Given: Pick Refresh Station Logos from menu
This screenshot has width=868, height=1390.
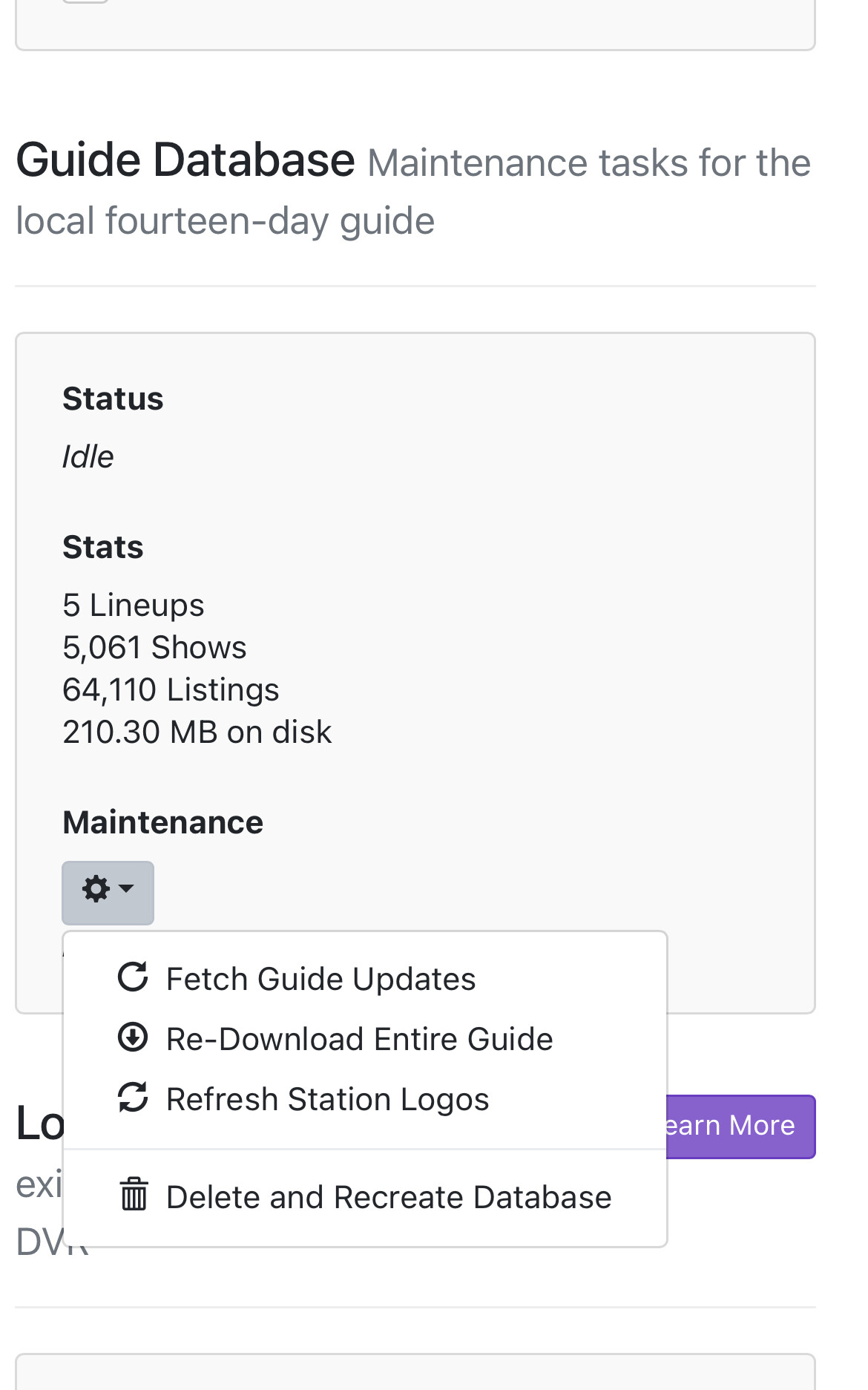Looking at the screenshot, I should 327,1099.
